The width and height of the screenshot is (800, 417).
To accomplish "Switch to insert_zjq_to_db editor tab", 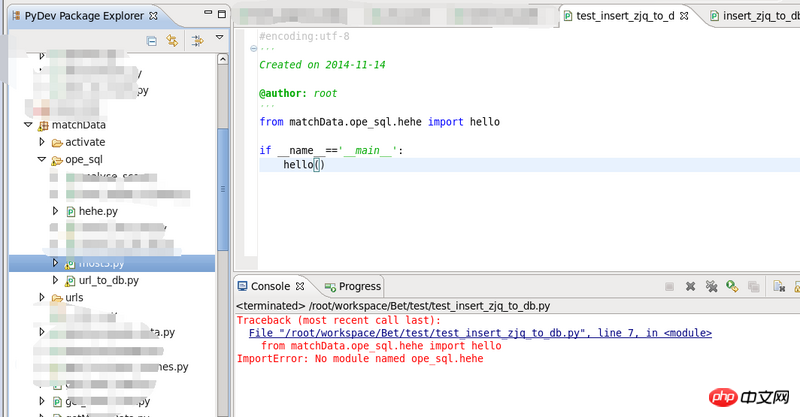I will click(x=760, y=16).
